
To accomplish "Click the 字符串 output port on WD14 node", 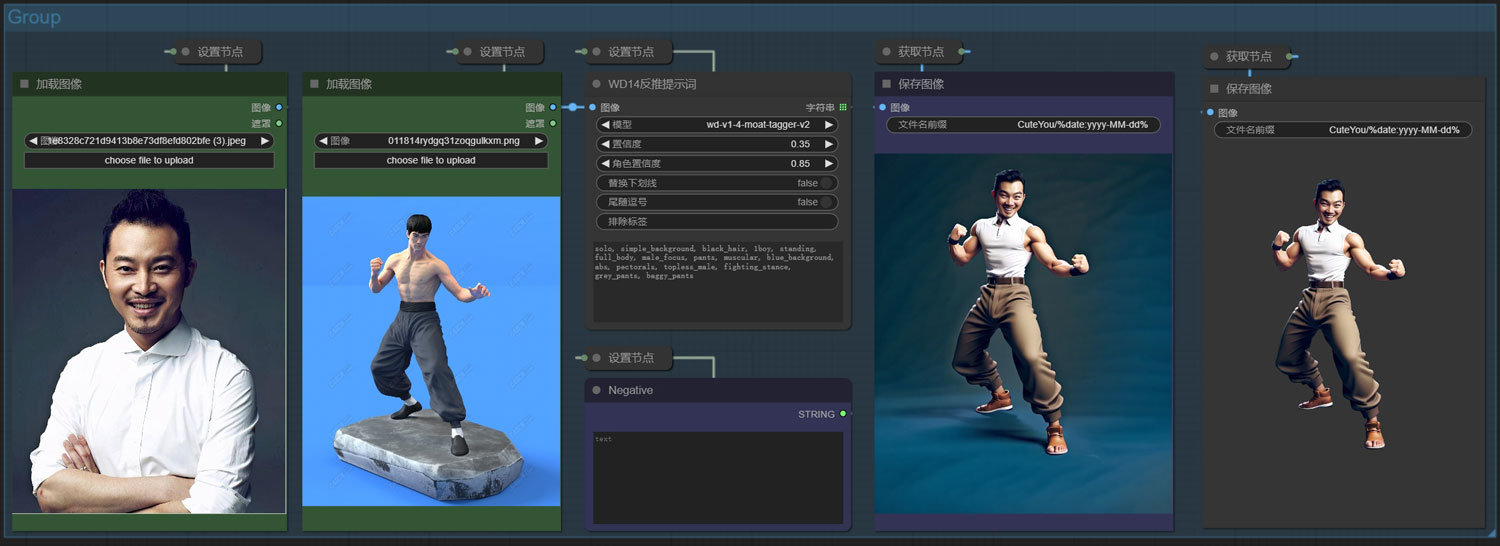I will (843, 108).
